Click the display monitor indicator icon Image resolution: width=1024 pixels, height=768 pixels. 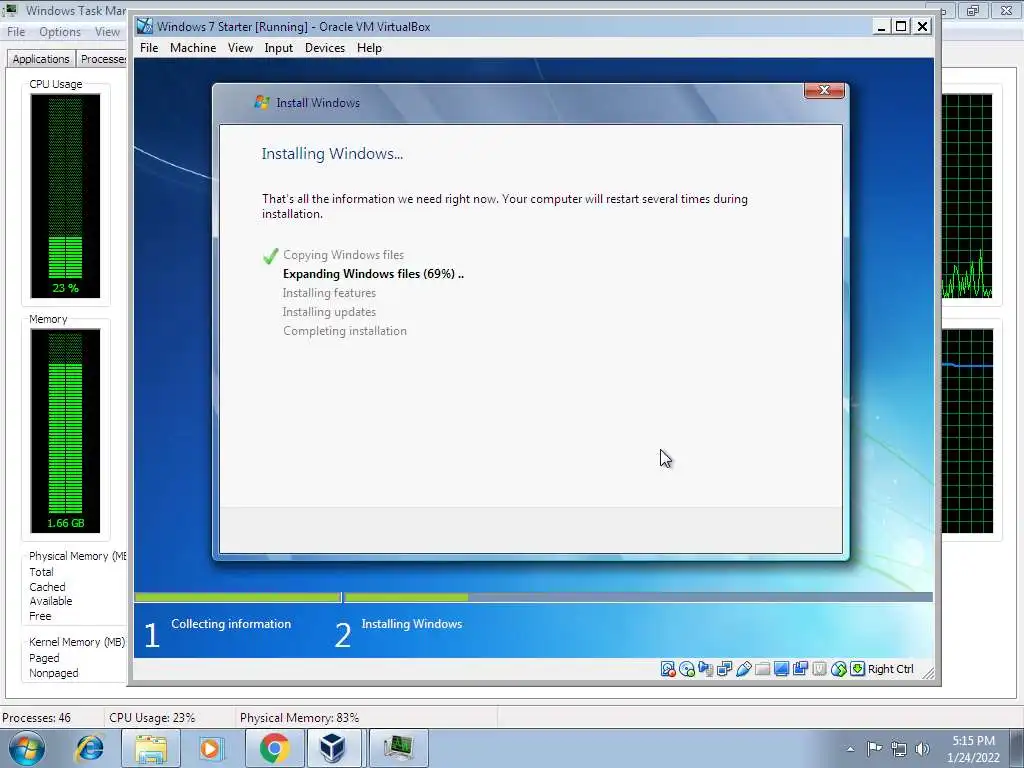pyautogui.click(x=781, y=669)
